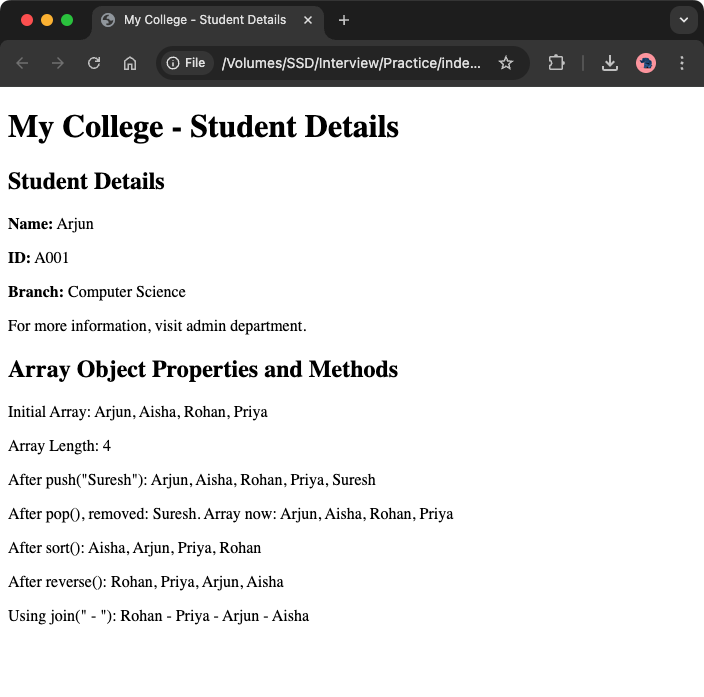The image size is (704, 697).
Task: Bookmark this page with the star
Action: pyautogui.click(x=506, y=63)
